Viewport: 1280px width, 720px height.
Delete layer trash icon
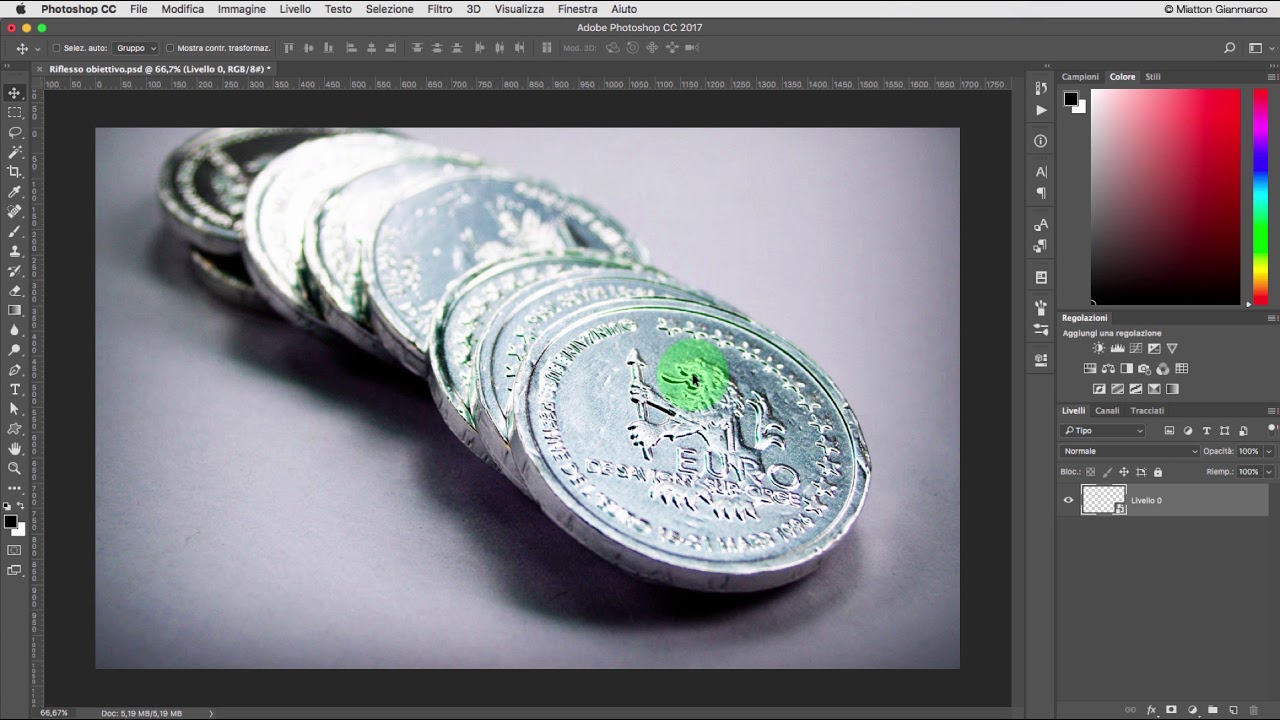pos(1254,710)
